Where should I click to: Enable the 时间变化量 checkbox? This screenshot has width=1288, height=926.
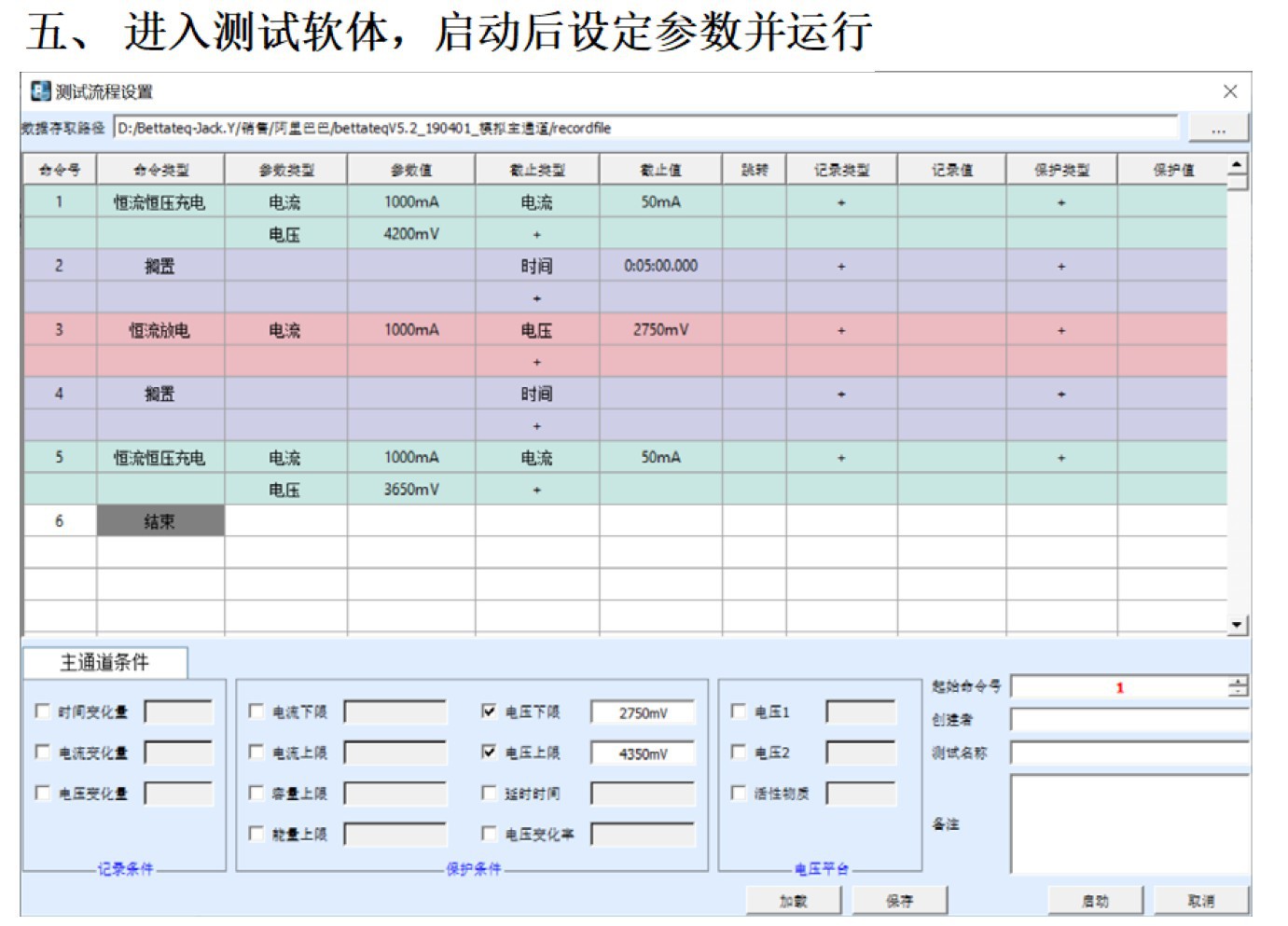pos(42,712)
